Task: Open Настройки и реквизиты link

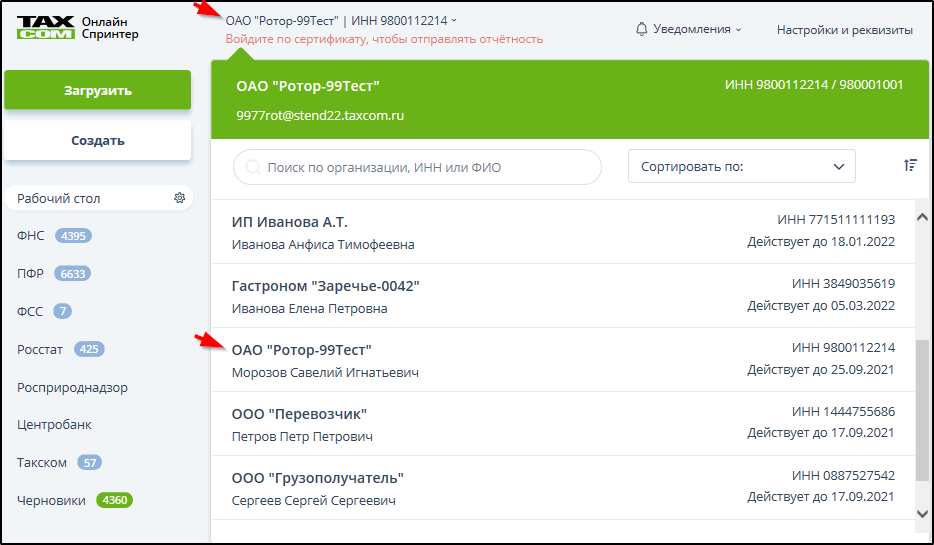Action: pos(844,30)
